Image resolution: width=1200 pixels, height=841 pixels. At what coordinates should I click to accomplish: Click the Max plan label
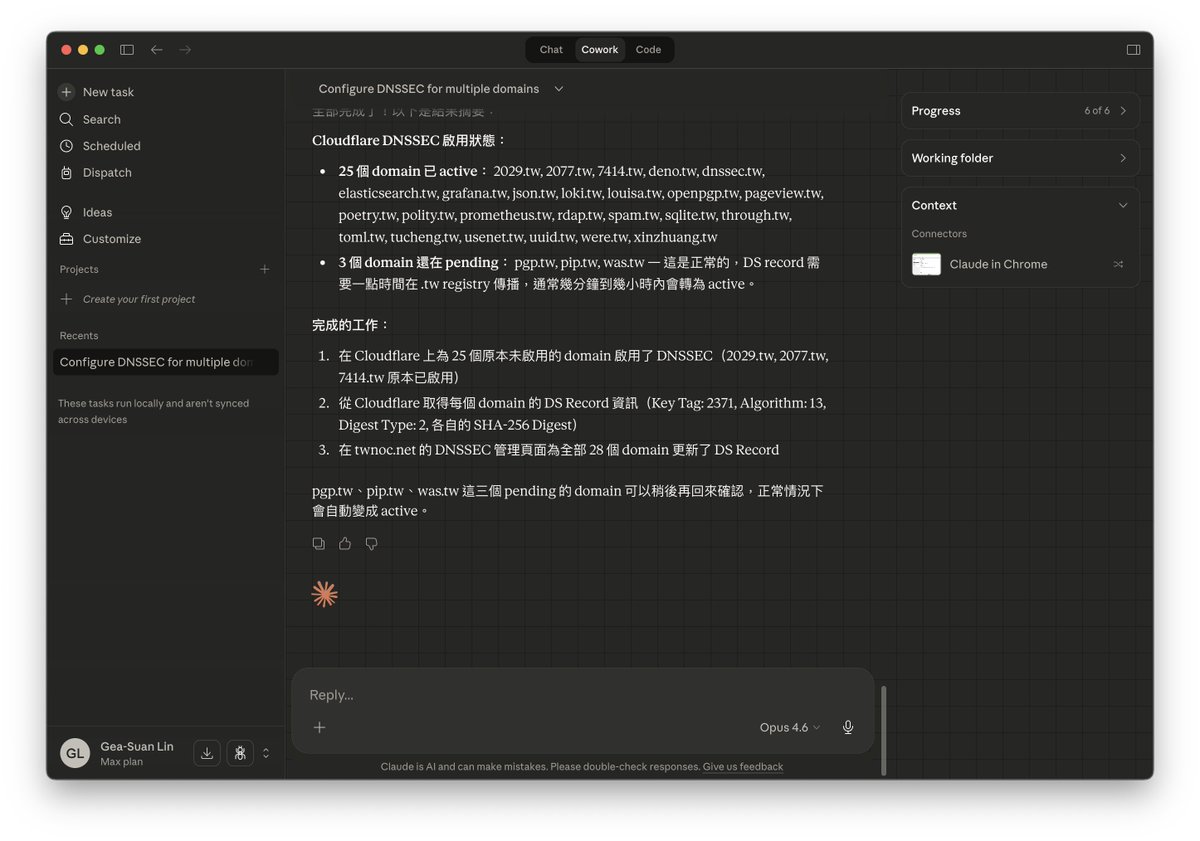tap(122, 762)
